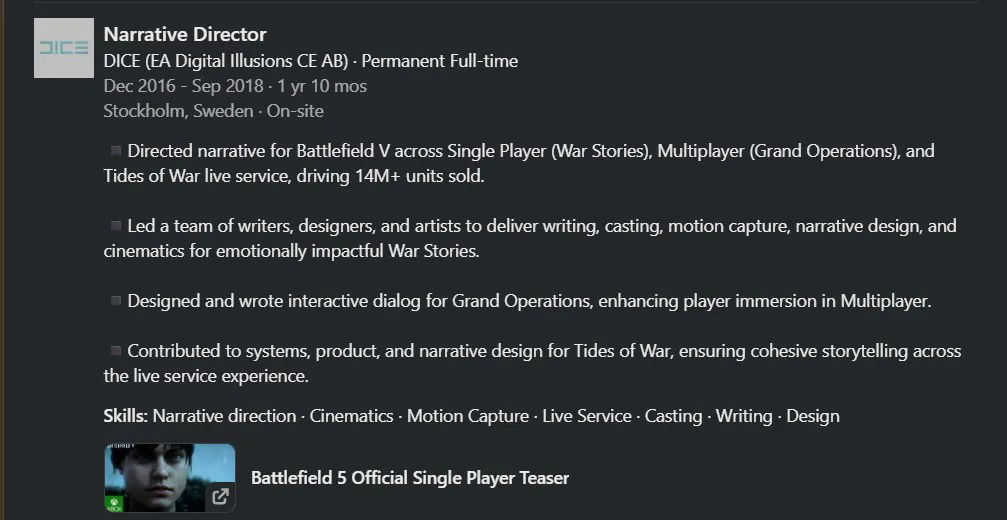
Task: Click the bullet marker before "Contributed to systems"
Action: 116,351
